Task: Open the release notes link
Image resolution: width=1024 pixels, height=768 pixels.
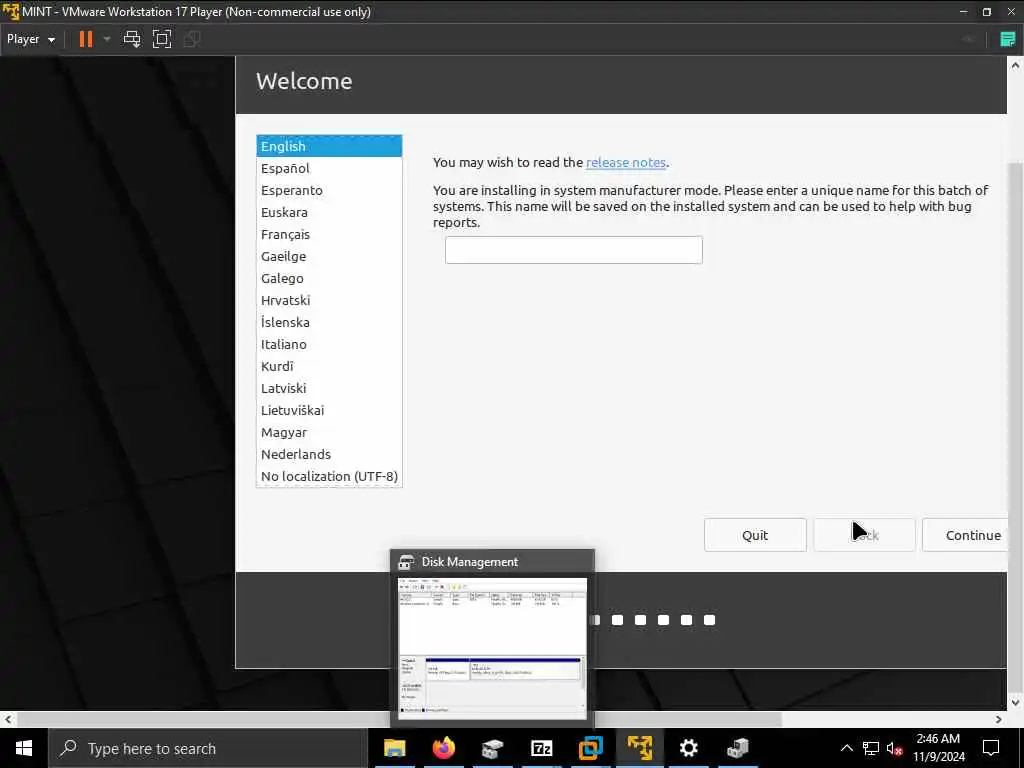Action: coord(626,163)
